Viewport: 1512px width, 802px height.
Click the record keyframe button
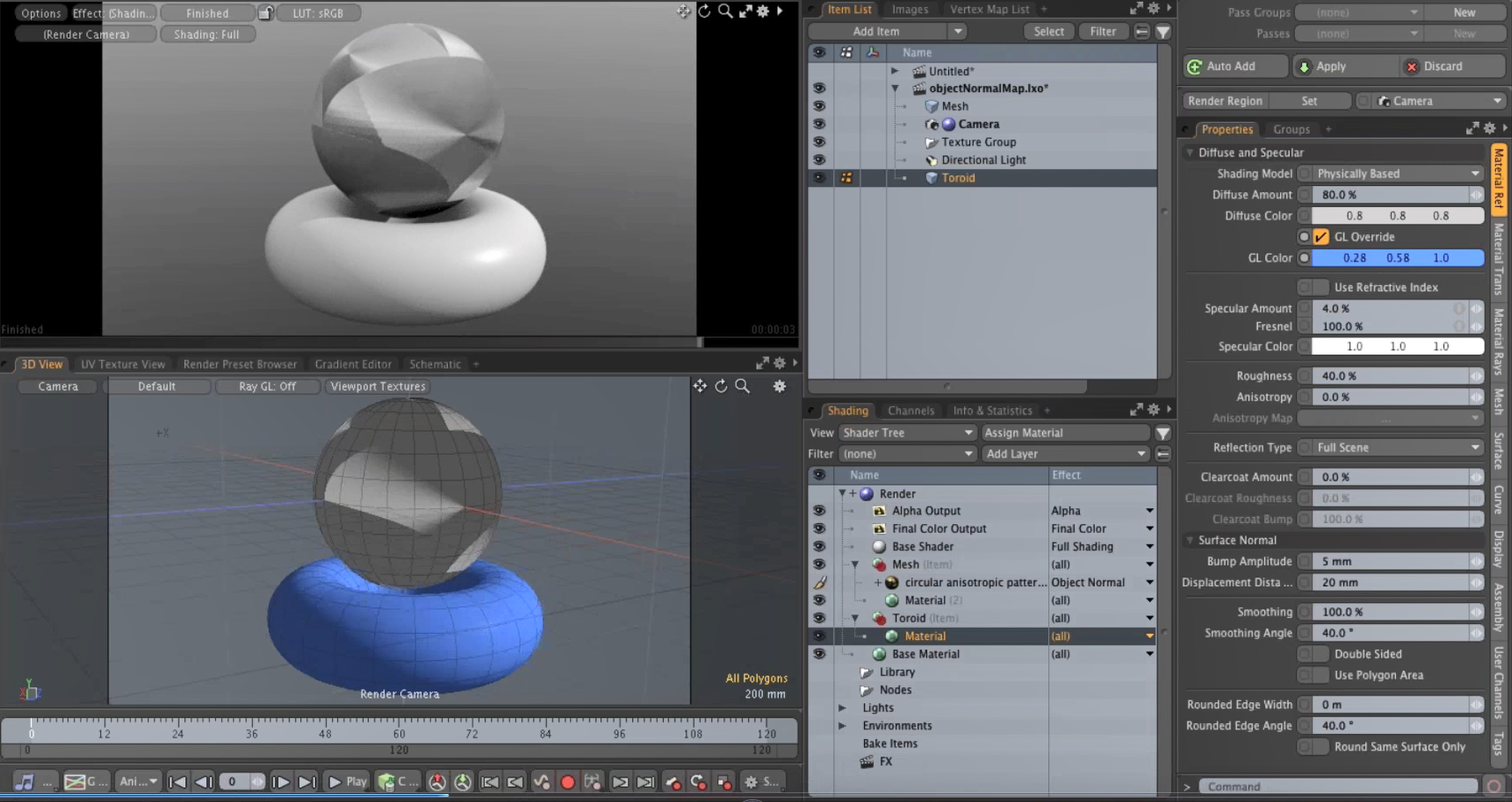(567, 782)
